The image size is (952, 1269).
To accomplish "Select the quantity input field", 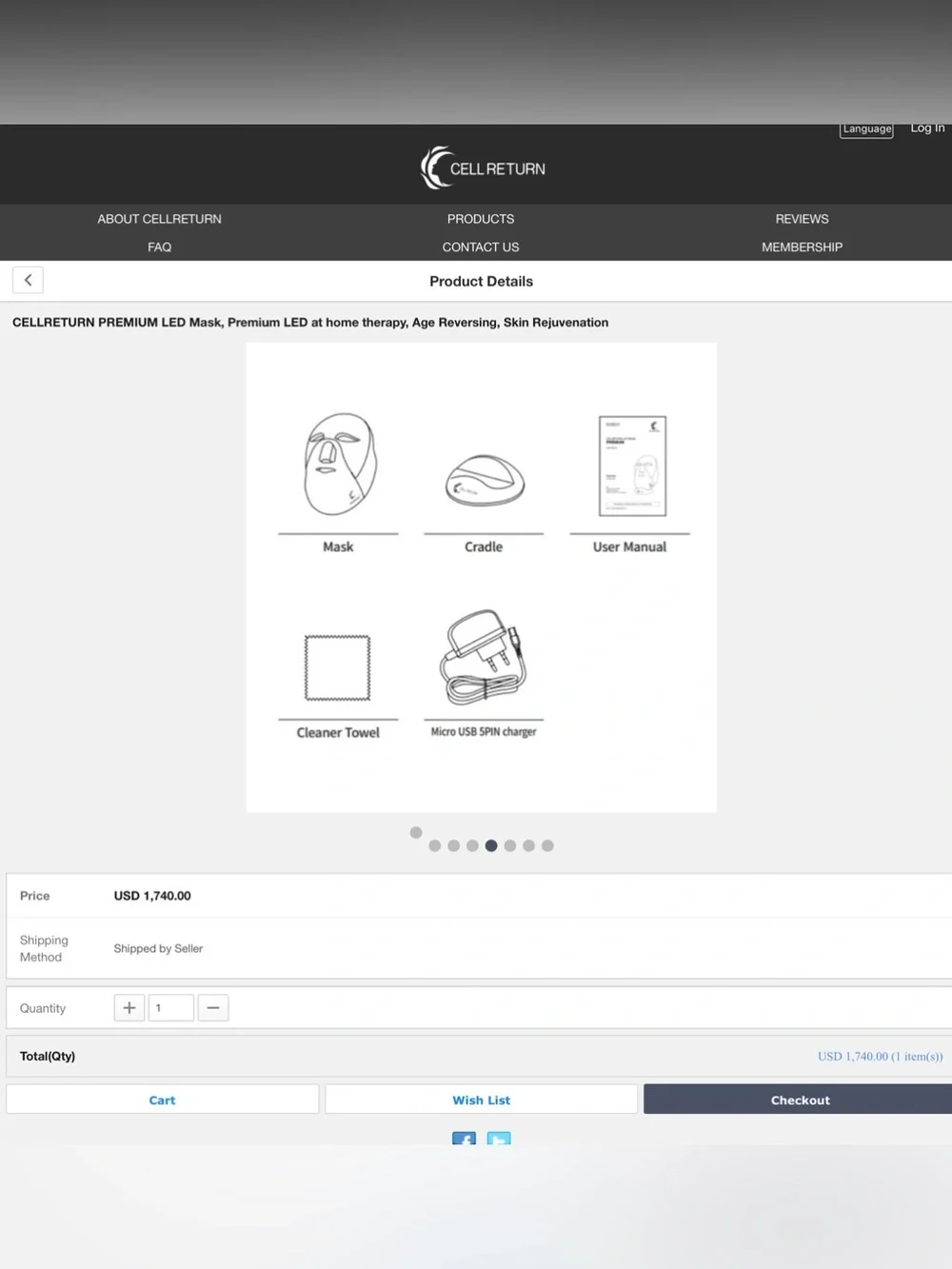I will tap(171, 1007).
